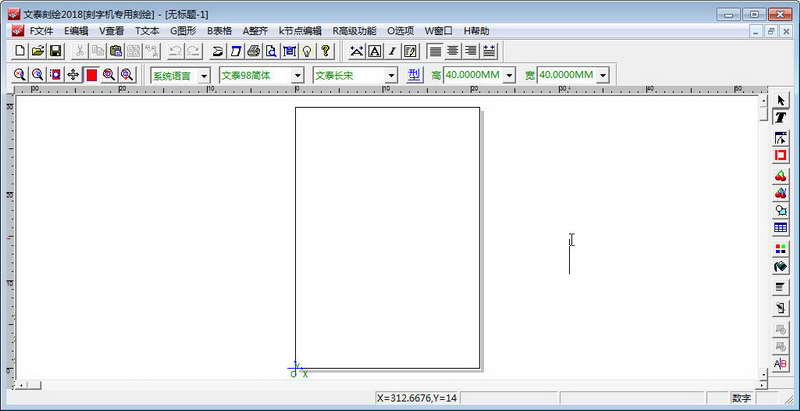Open the color grid palette icon

pos(781,249)
